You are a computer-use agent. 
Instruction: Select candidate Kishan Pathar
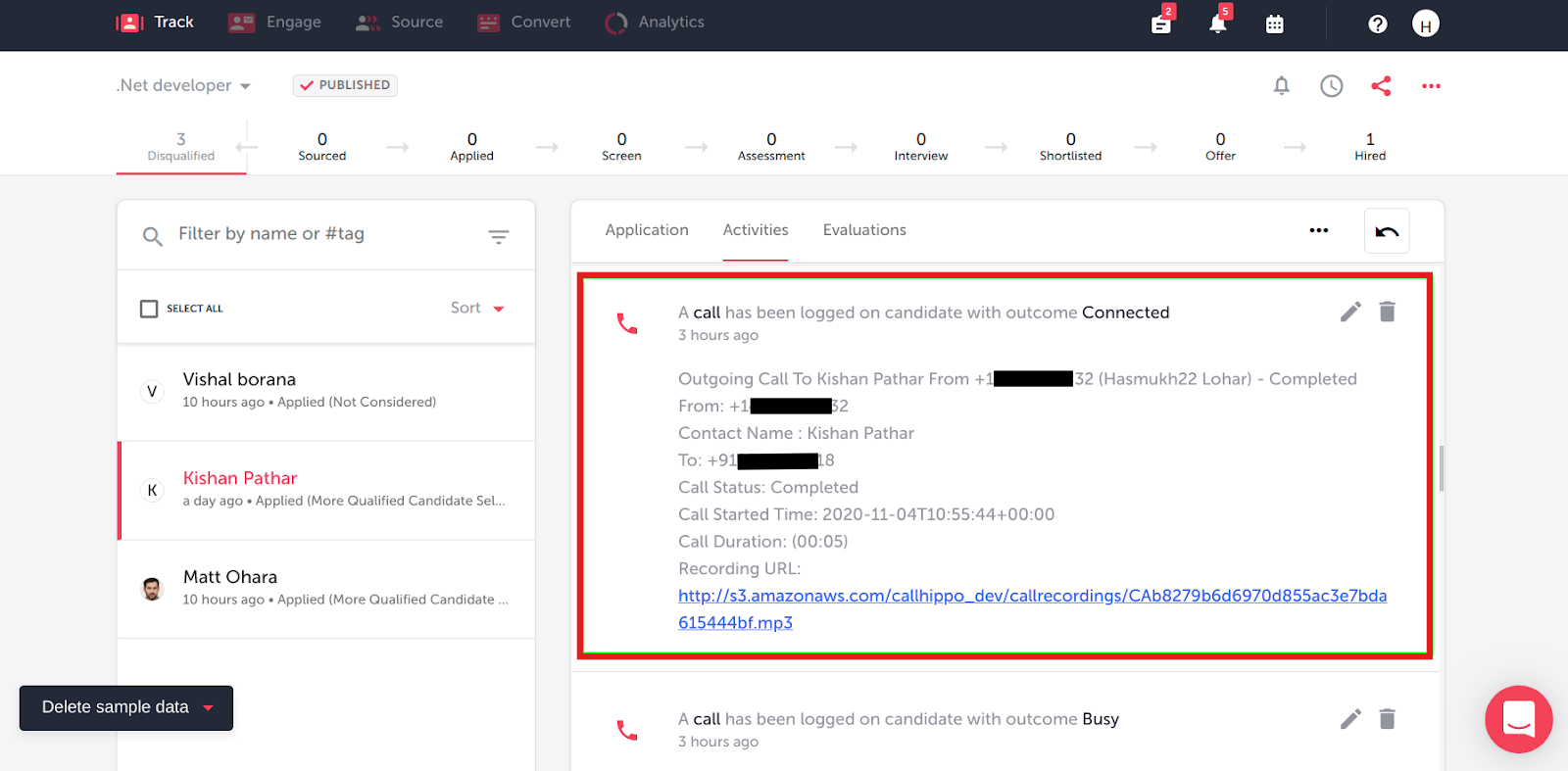pyautogui.click(x=326, y=490)
